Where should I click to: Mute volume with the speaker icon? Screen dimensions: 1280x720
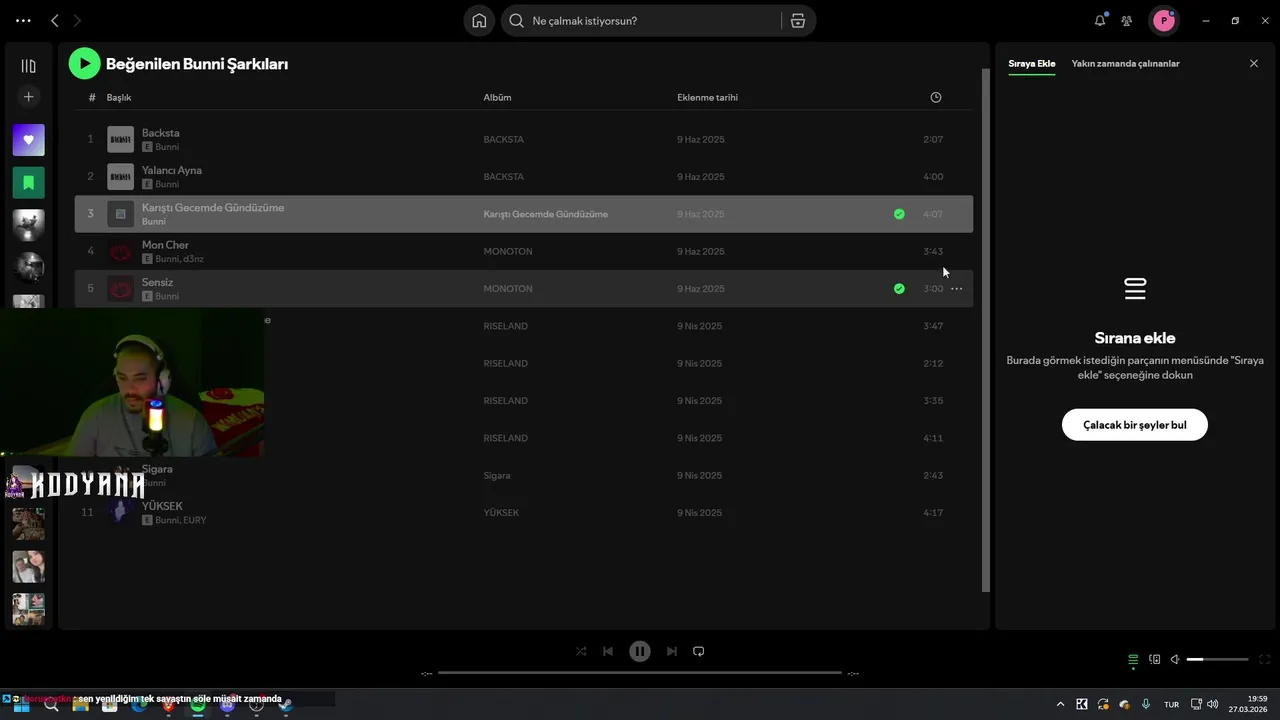click(1175, 659)
